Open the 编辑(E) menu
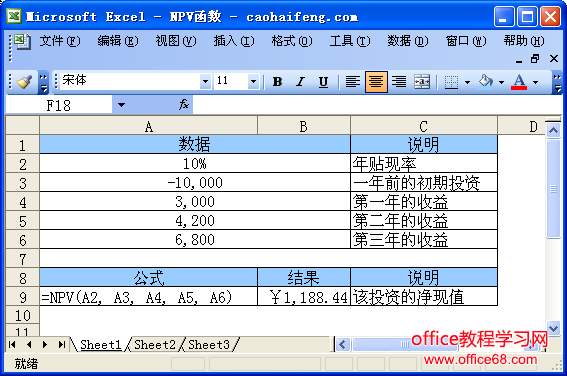The image size is (567, 376). [x=118, y=41]
